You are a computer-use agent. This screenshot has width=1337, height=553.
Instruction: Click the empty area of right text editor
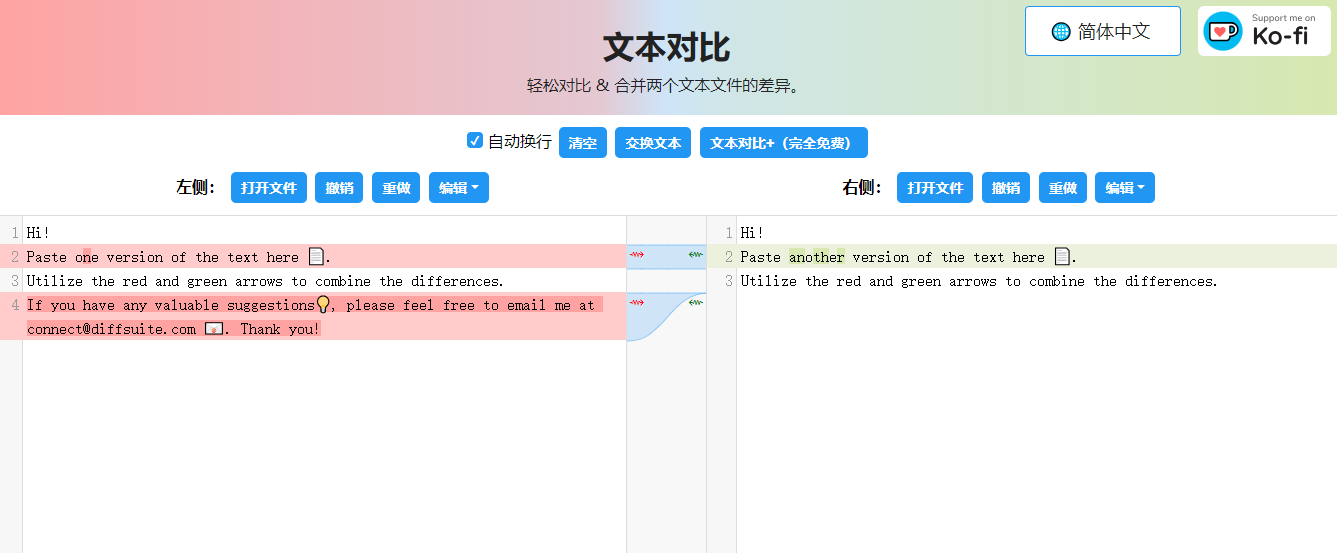(1036, 420)
